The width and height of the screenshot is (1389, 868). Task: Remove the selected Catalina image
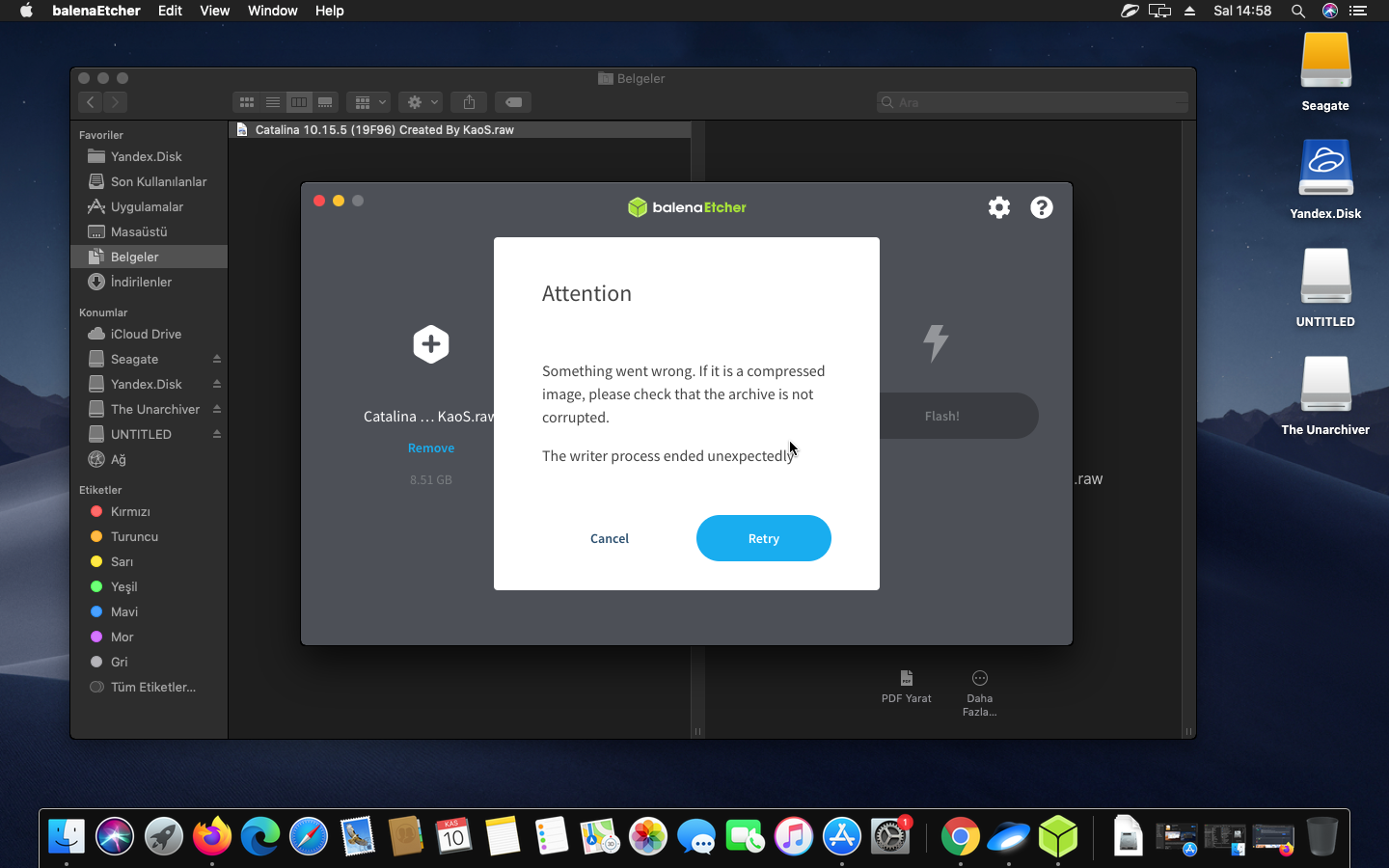click(431, 448)
